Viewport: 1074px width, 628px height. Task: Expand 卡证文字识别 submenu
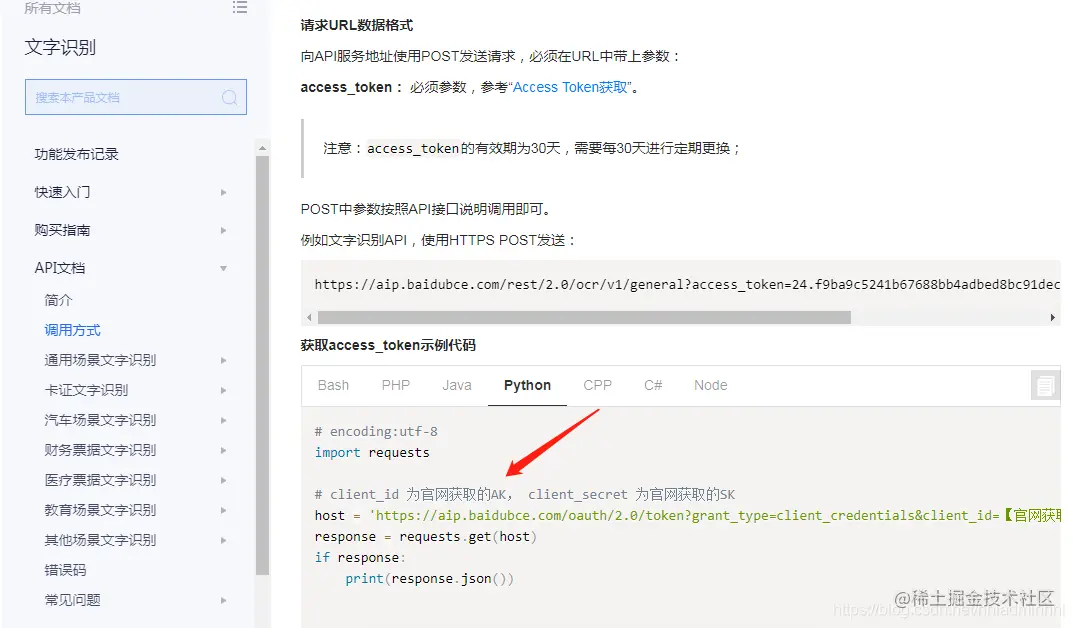[x=223, y=390]
